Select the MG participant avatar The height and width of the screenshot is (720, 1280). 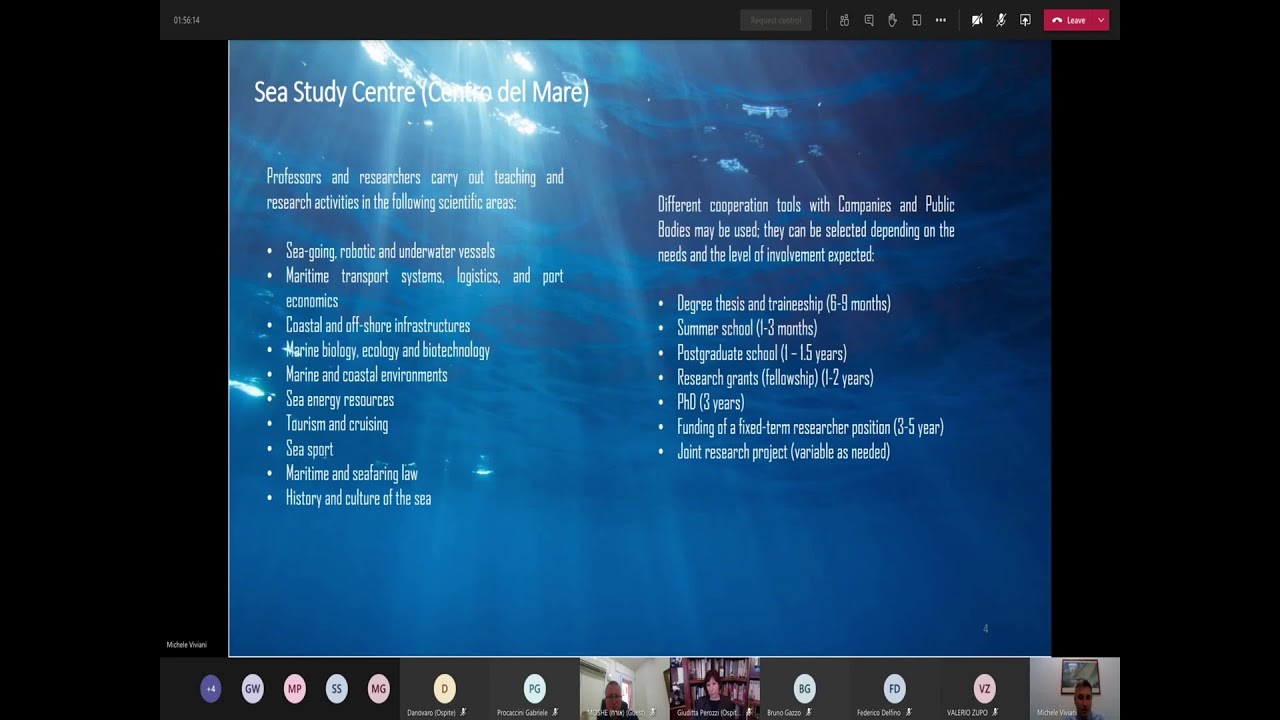tap(378, 689)
